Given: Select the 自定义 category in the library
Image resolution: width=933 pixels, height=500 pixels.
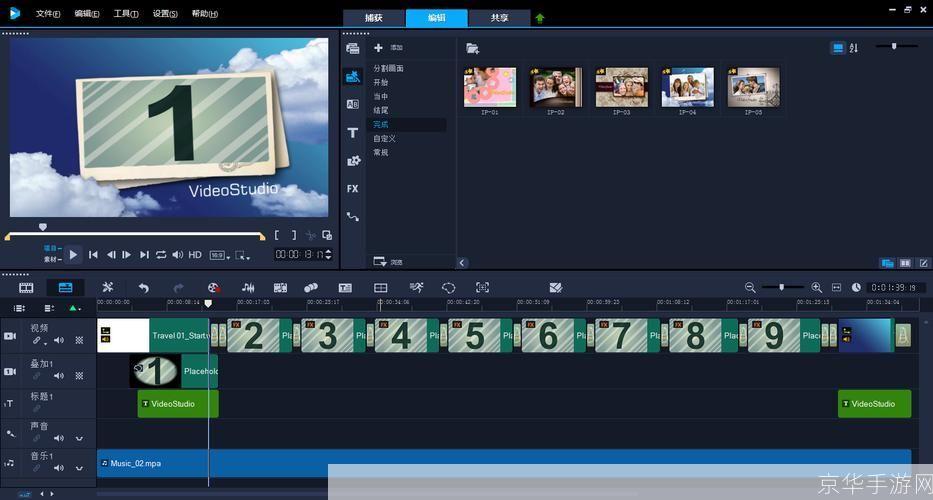Looking at the screenshot, I should click(385, 138).
